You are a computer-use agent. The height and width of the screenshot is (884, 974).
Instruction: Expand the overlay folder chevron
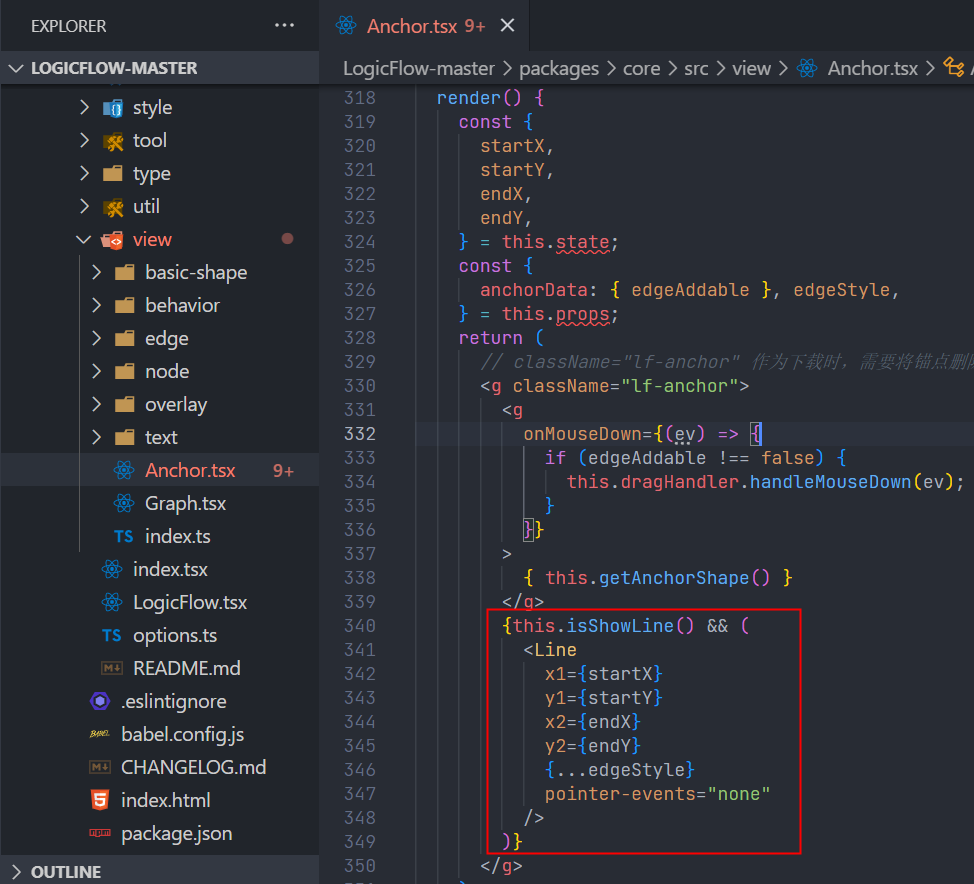pyautogui.click(x=96, y=404)
